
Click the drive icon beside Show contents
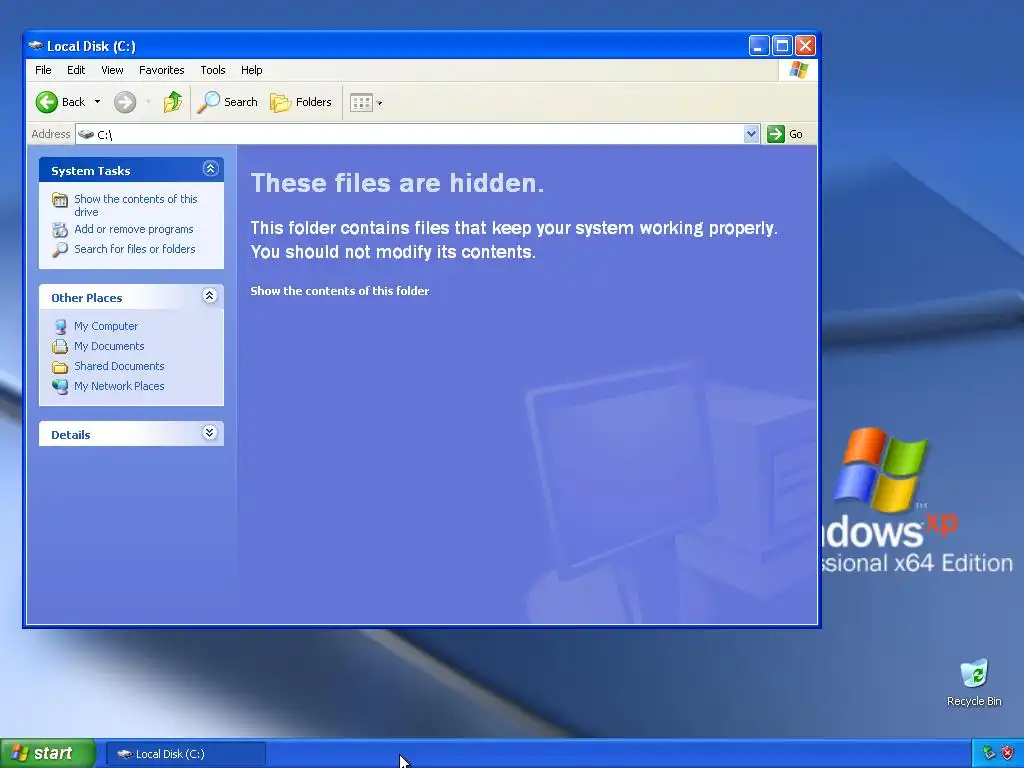60,200
